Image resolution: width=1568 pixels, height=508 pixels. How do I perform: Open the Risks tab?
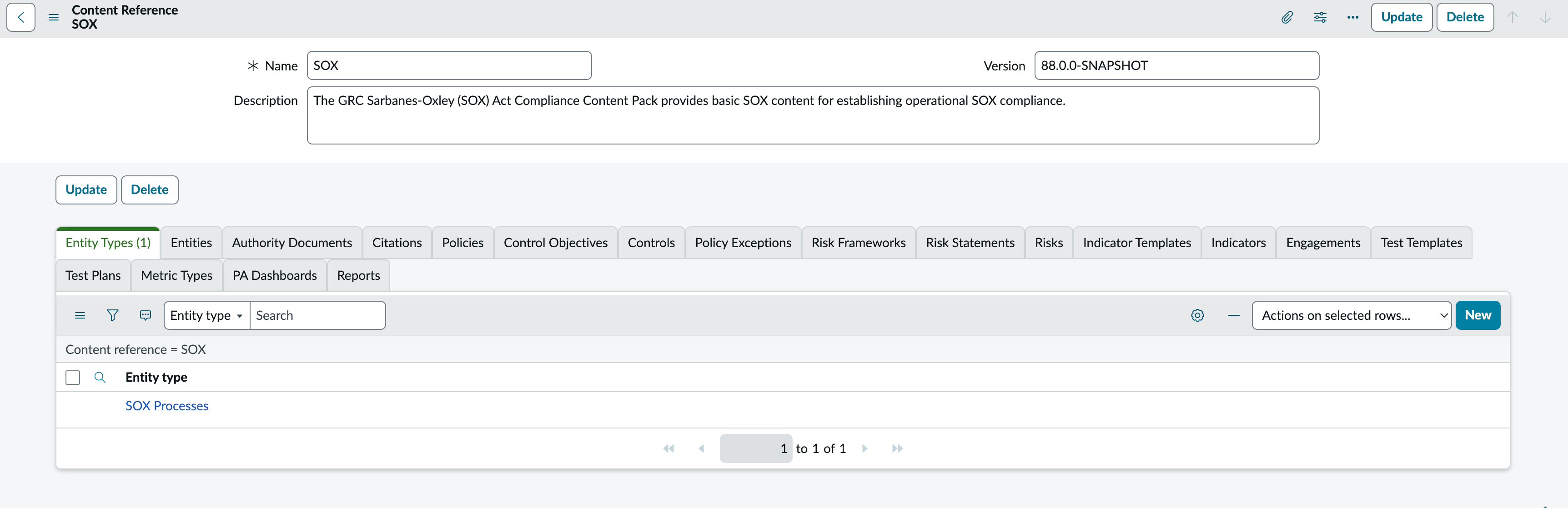pyautogui.click(x=1049, y=243)
